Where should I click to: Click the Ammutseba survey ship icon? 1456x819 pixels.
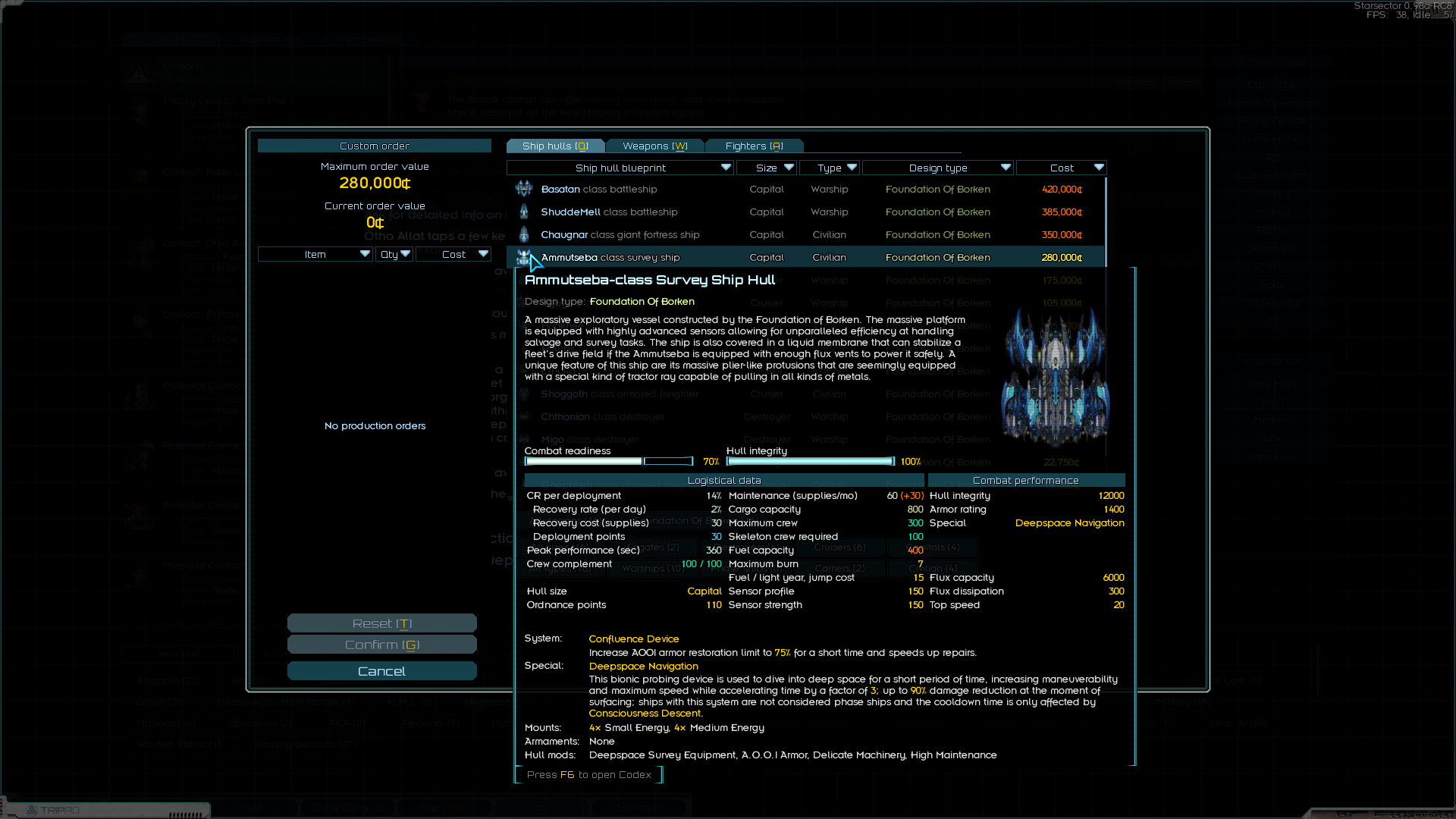[x=522, y=257]
